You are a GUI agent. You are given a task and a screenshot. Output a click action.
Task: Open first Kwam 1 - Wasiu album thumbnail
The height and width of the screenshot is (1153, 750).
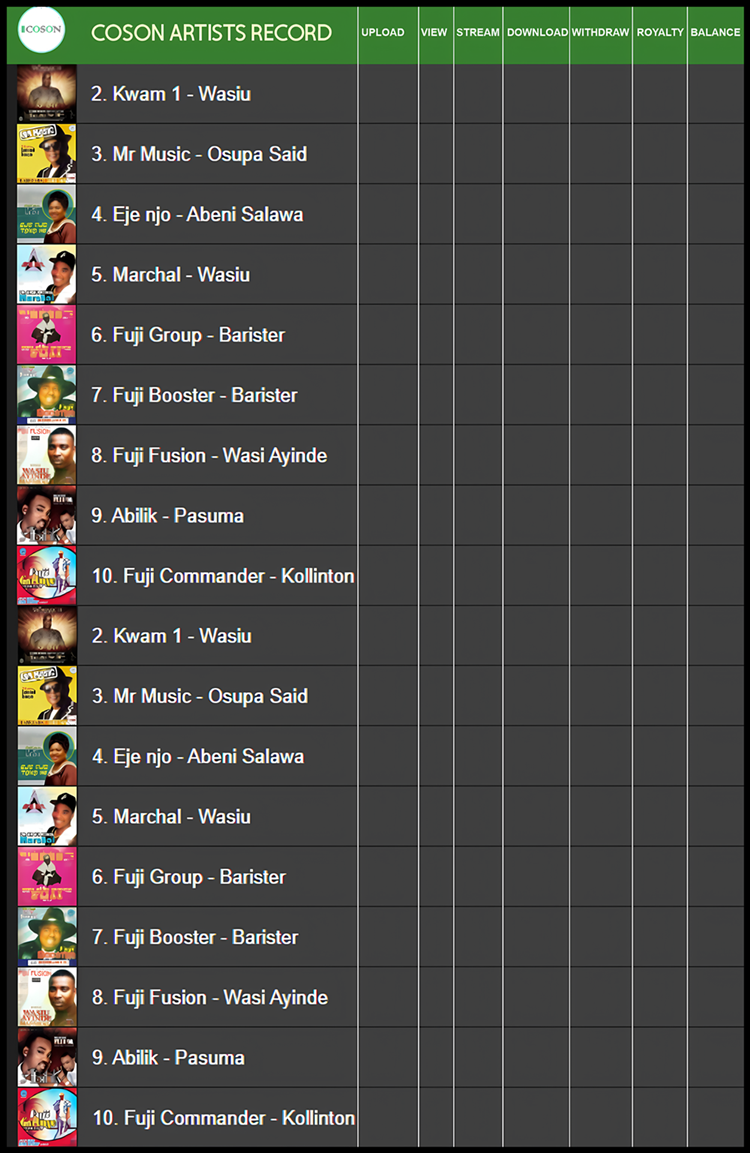pyautogui.click(x=47, y=94)
